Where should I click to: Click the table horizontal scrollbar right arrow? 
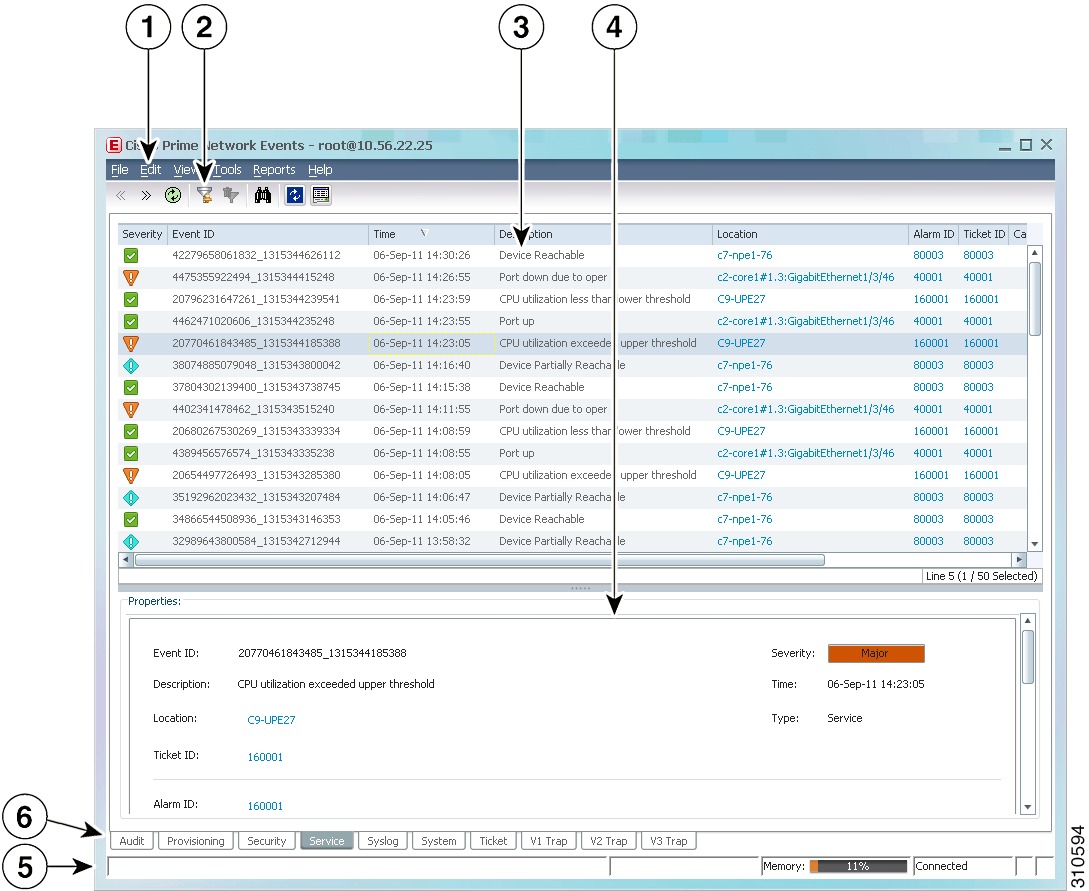(1019, 560)
